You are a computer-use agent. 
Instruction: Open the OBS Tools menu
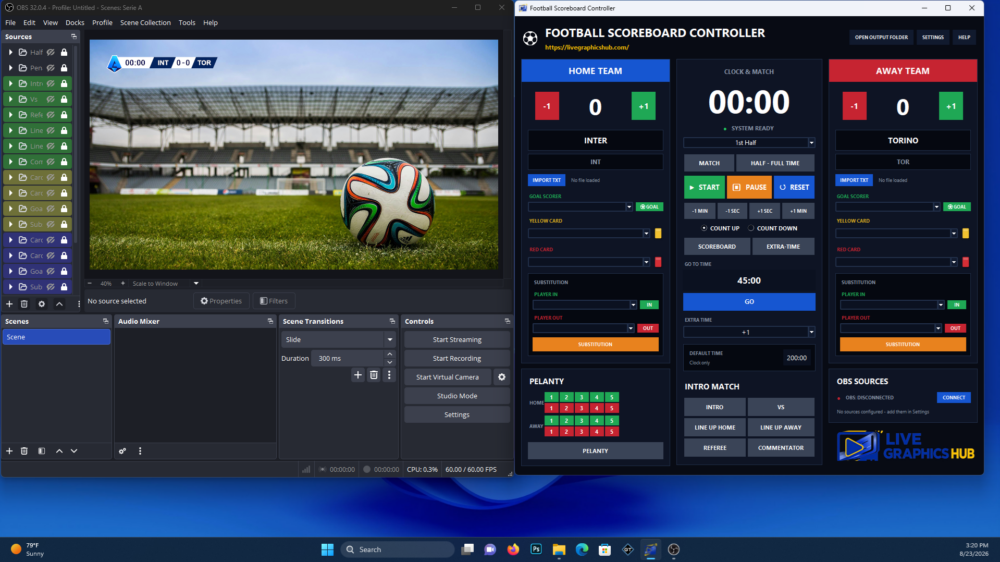tap(187, 22)
